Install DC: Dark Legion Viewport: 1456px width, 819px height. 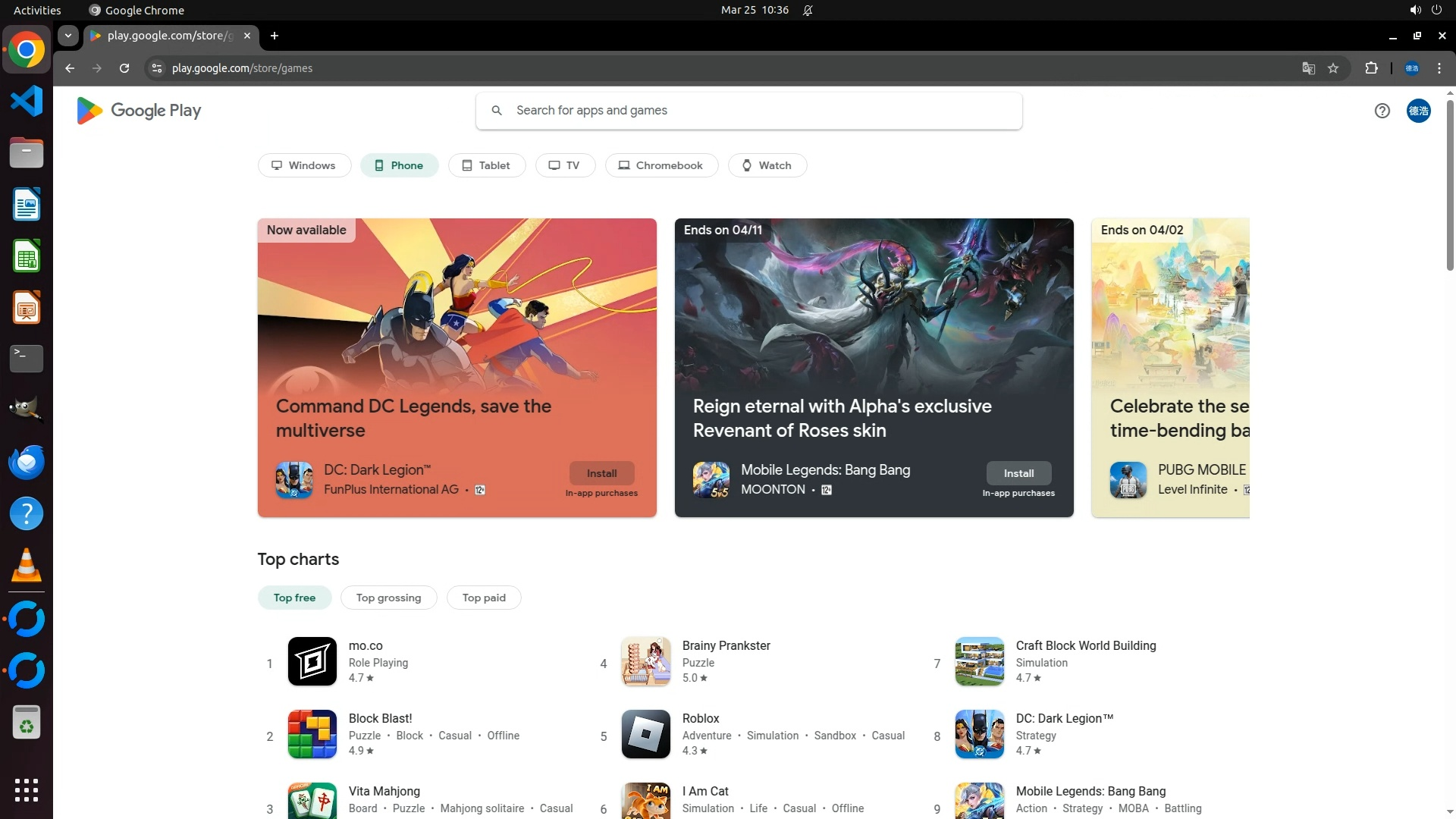[x=601, y=473]
